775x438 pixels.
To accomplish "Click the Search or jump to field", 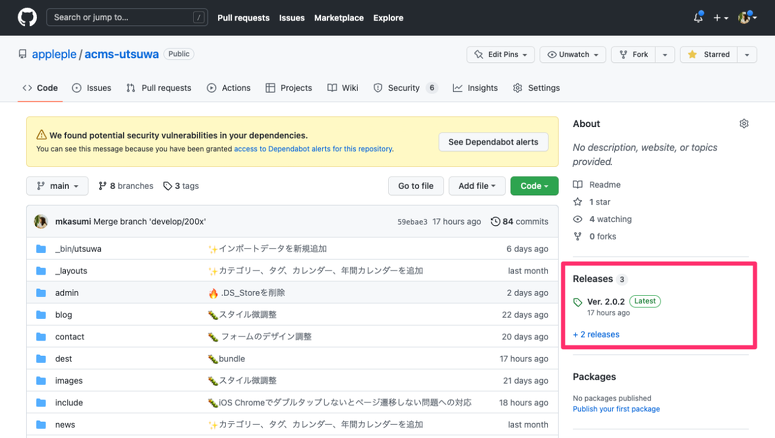I will point(127,17).
